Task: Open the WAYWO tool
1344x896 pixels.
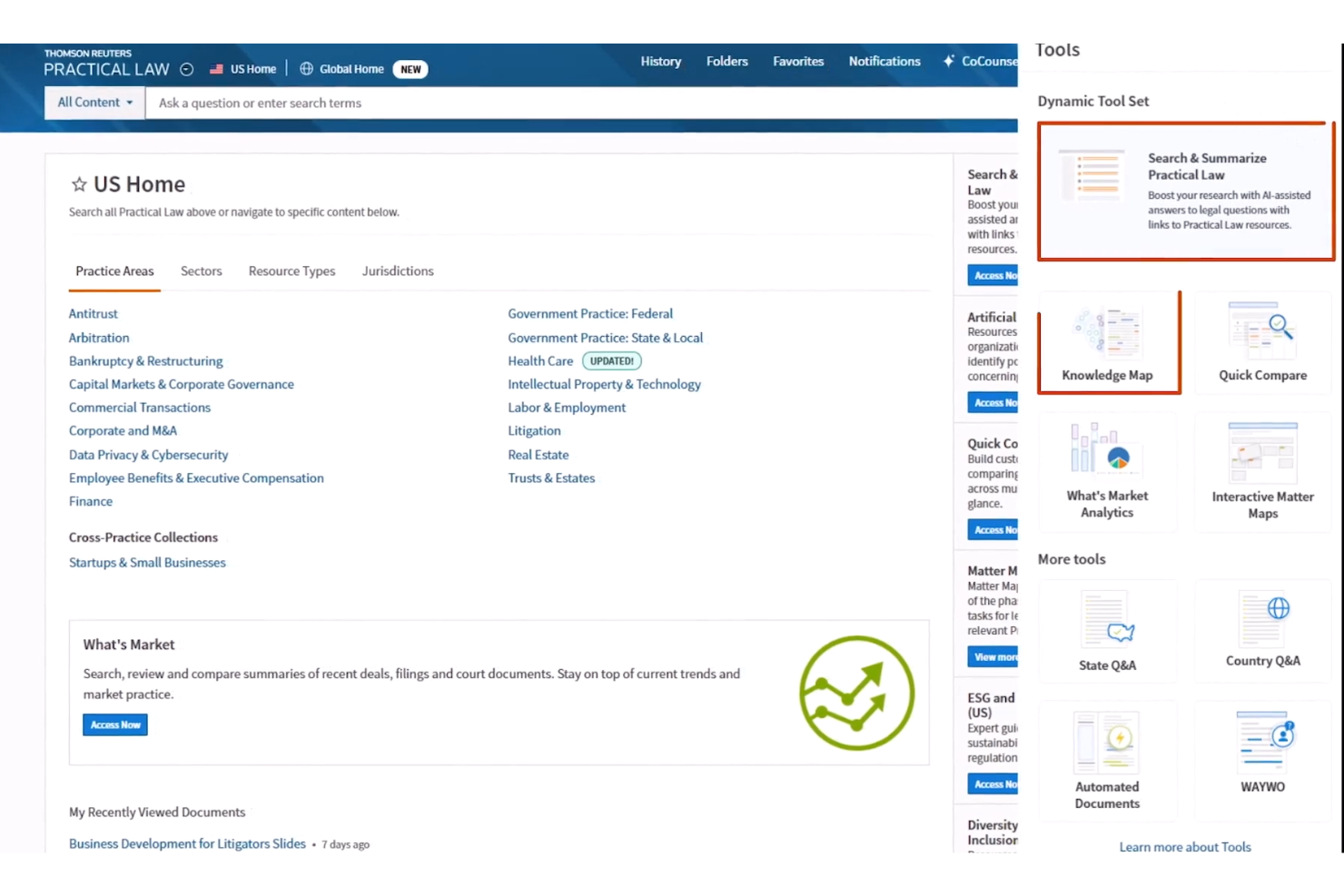Action: (x=1262, y=761)
